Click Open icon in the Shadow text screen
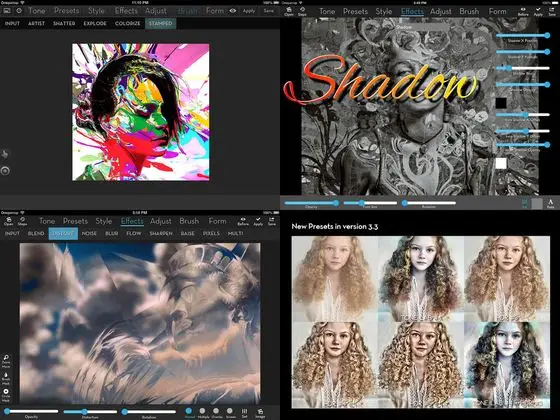Image resolution: width=560 pixels, height=420 pixels. pyautogui.click(x=289, y=11)
